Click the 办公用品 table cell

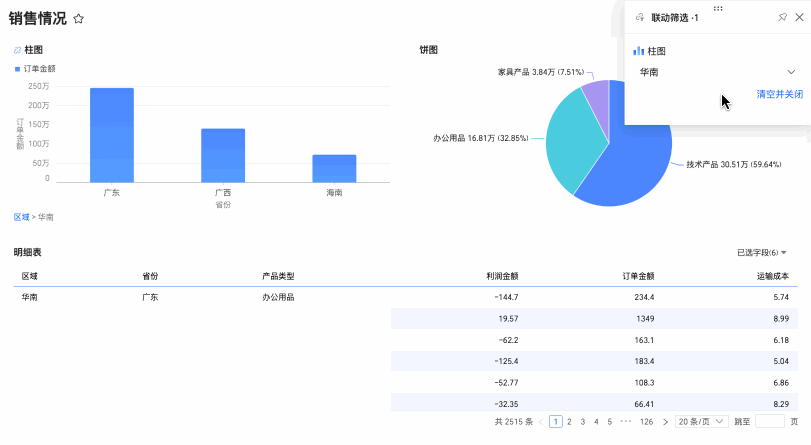tap(278, 297)
